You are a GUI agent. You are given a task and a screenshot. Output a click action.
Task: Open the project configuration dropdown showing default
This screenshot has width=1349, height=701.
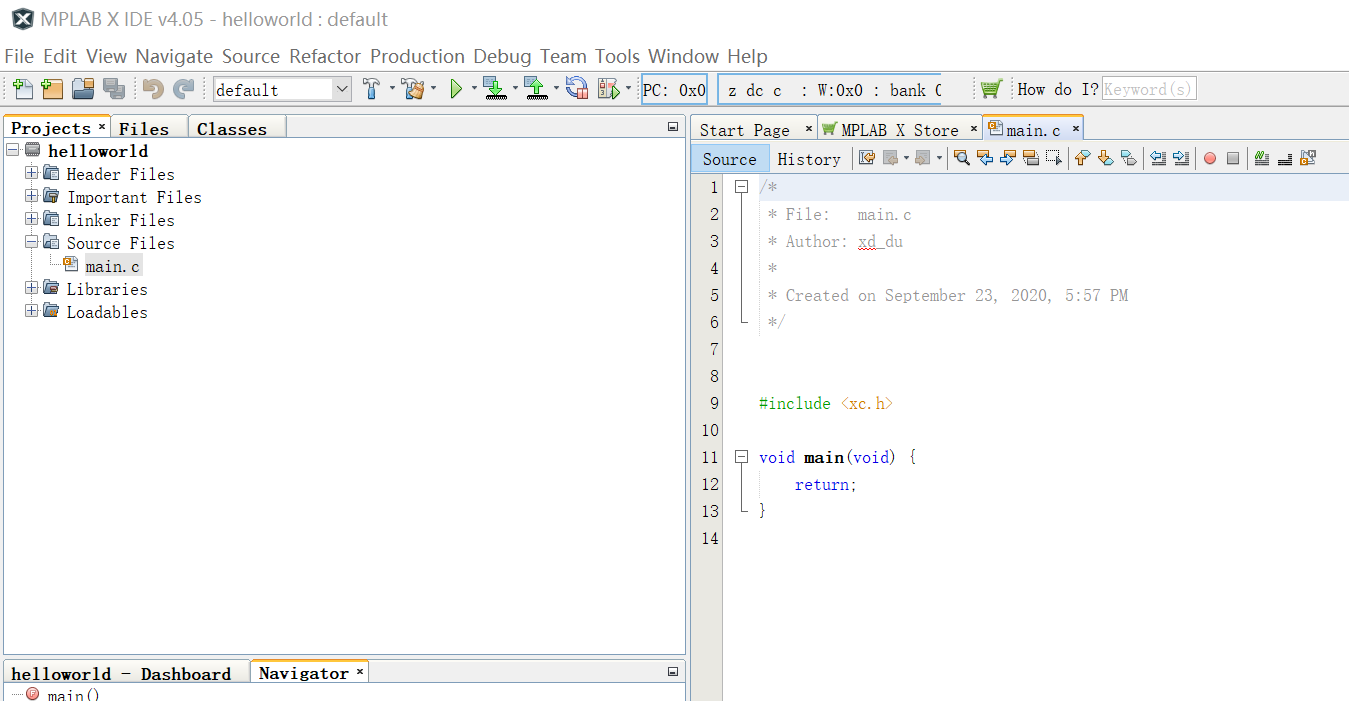[x=283, y=89]
